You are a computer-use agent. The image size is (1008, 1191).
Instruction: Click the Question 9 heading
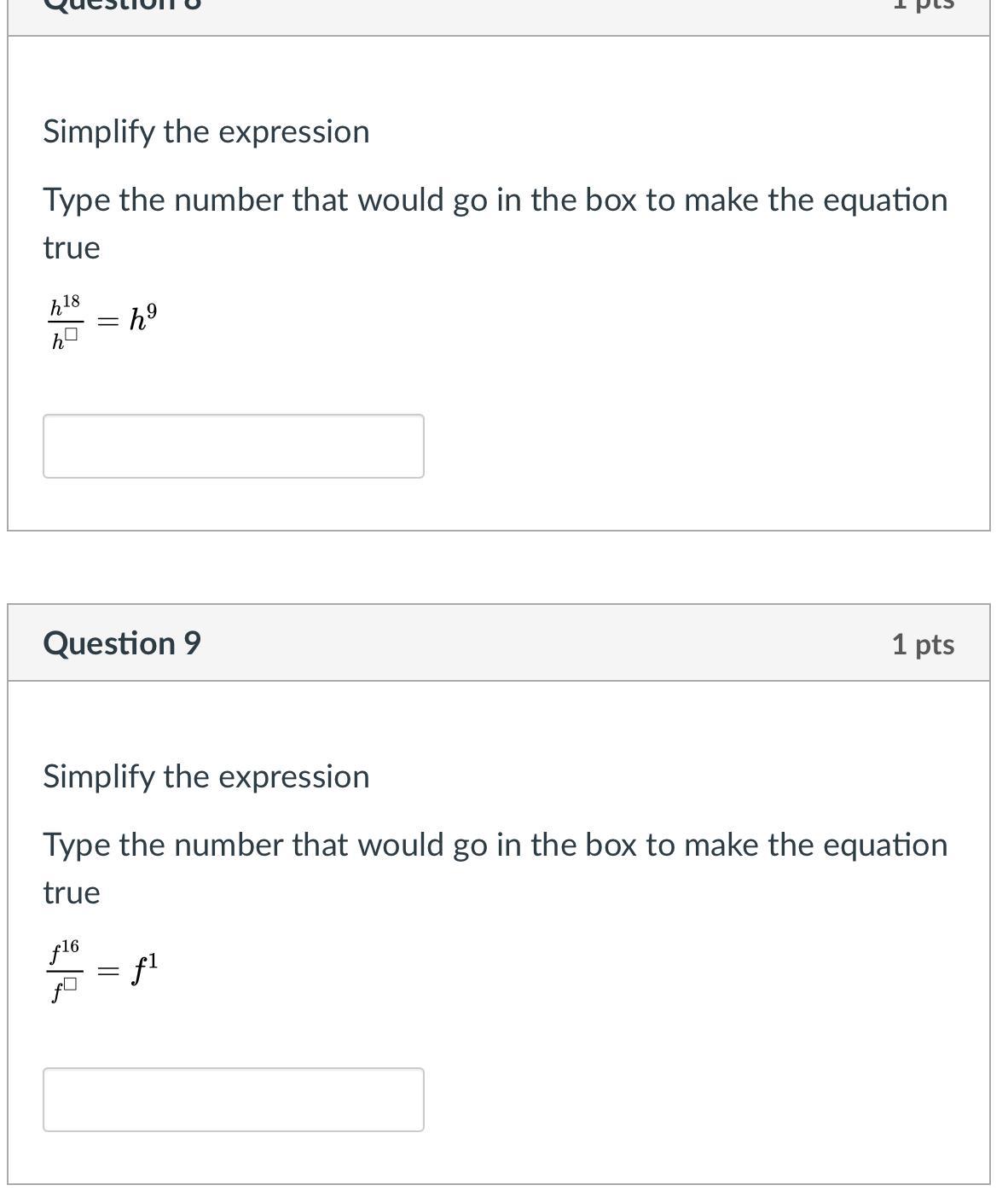(122, 643)
